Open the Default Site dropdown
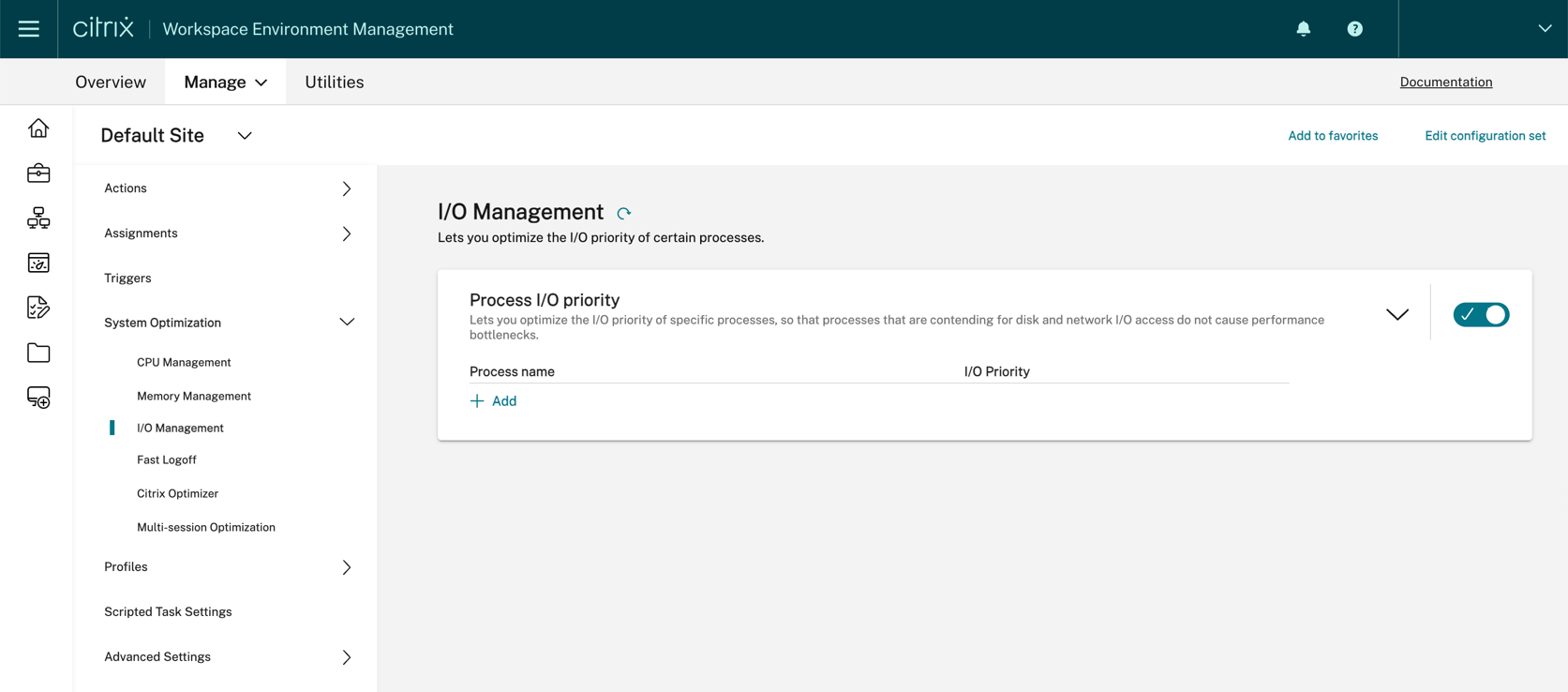Screen dimensions: 1568x692 click(245, 136)
